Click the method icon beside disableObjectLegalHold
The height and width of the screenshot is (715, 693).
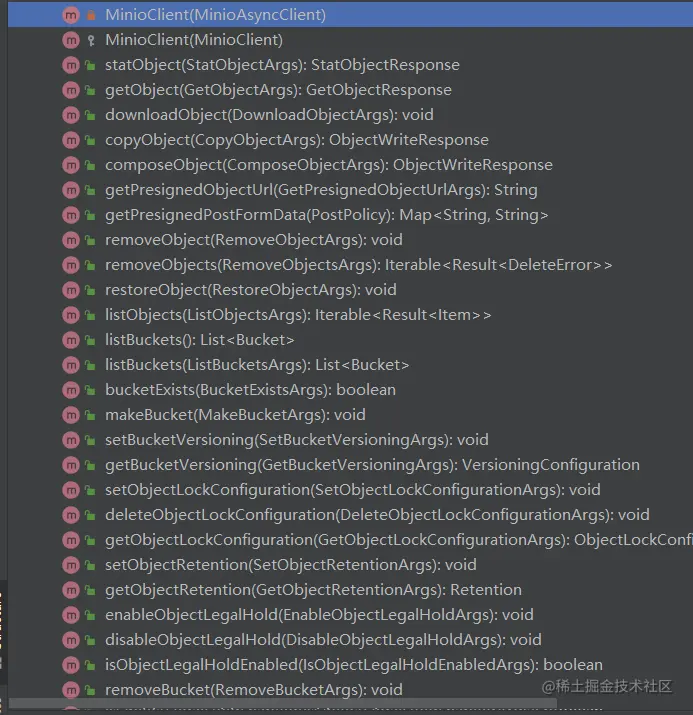71,640
